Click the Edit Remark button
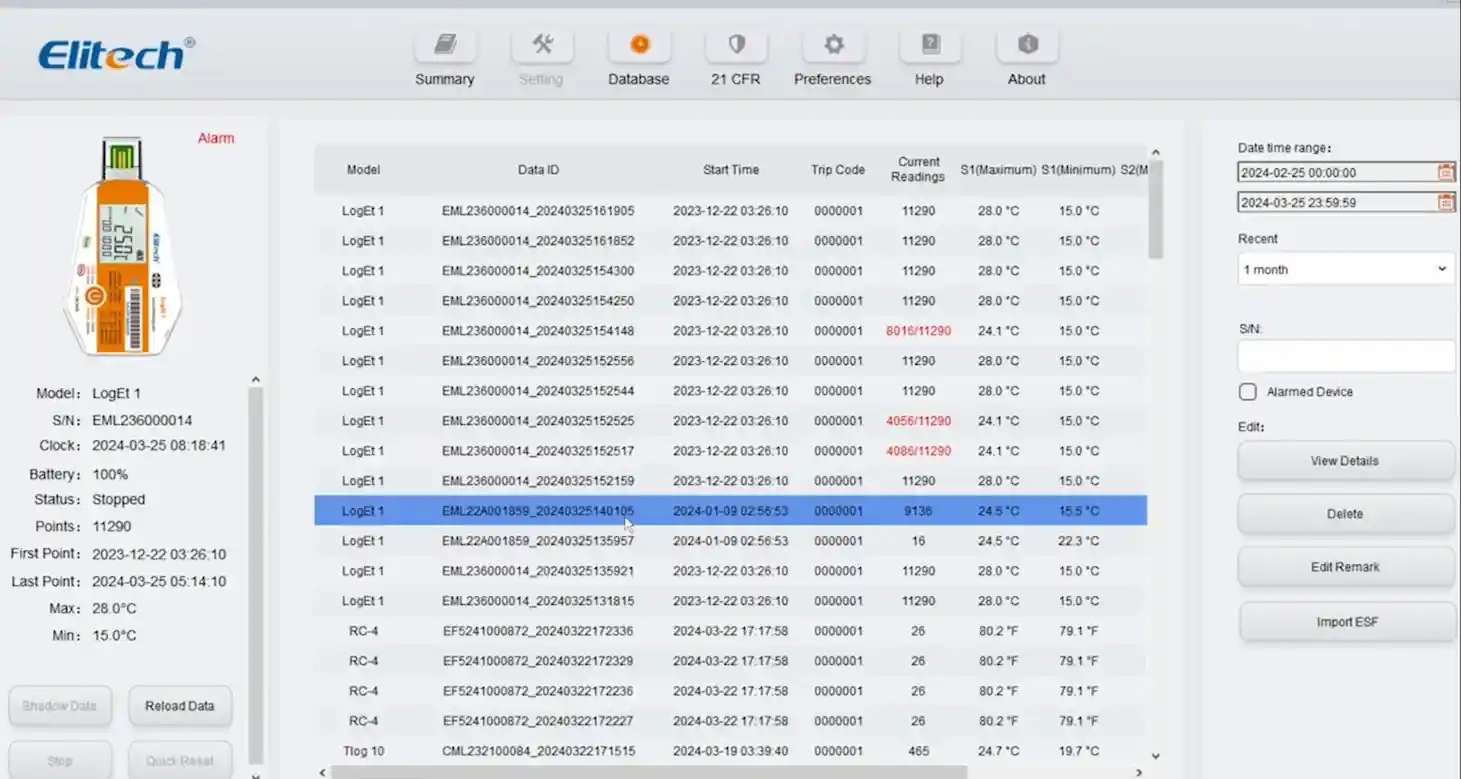 coord(1346,567)
